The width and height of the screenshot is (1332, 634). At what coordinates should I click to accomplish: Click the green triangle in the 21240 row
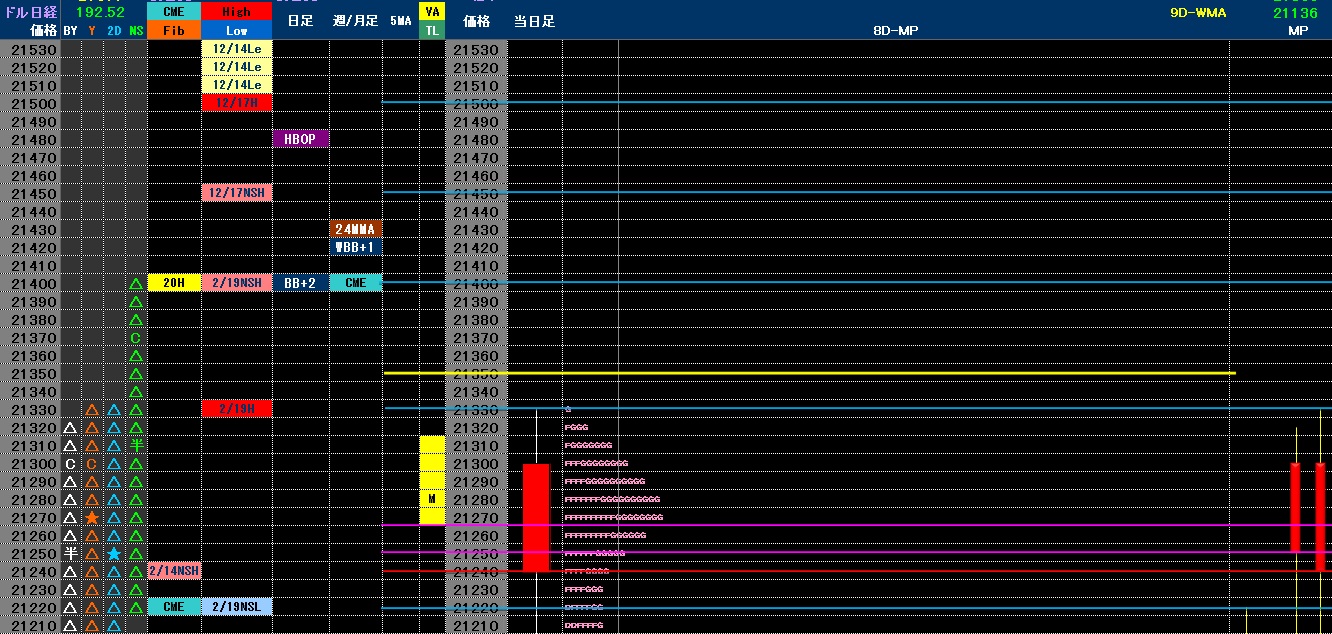point(136,571)
